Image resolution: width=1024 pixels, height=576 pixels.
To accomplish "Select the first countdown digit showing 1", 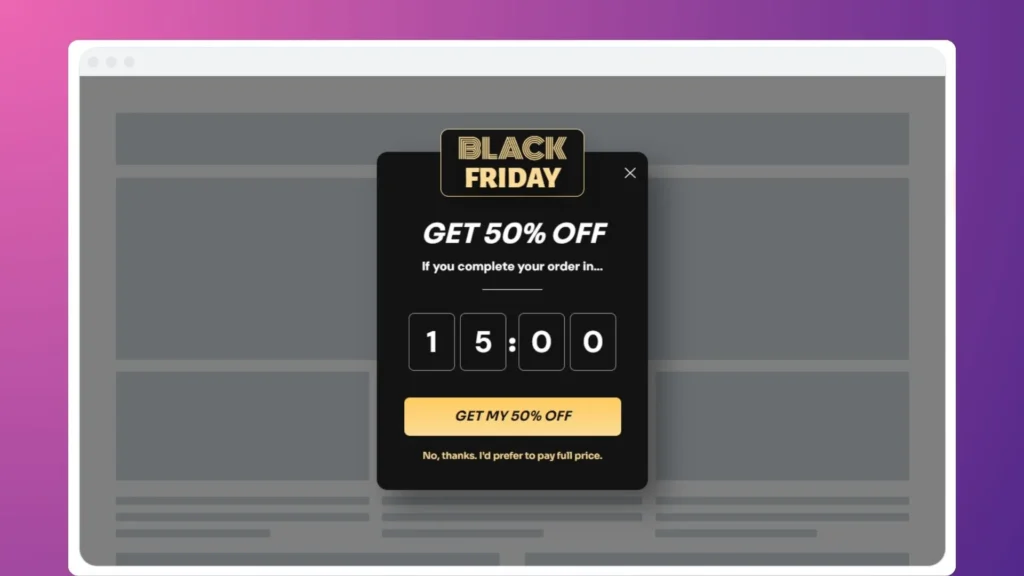I will (431, 341).
